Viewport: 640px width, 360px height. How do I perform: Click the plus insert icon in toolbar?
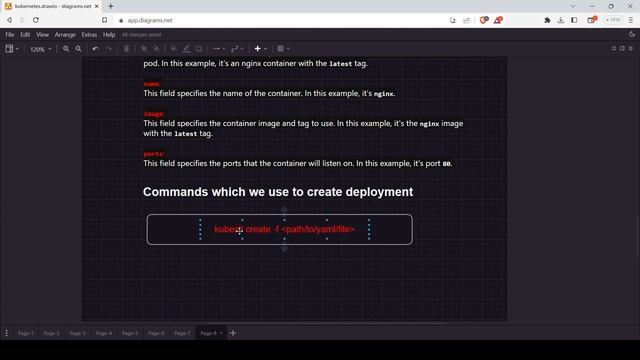tap(257, 49)
